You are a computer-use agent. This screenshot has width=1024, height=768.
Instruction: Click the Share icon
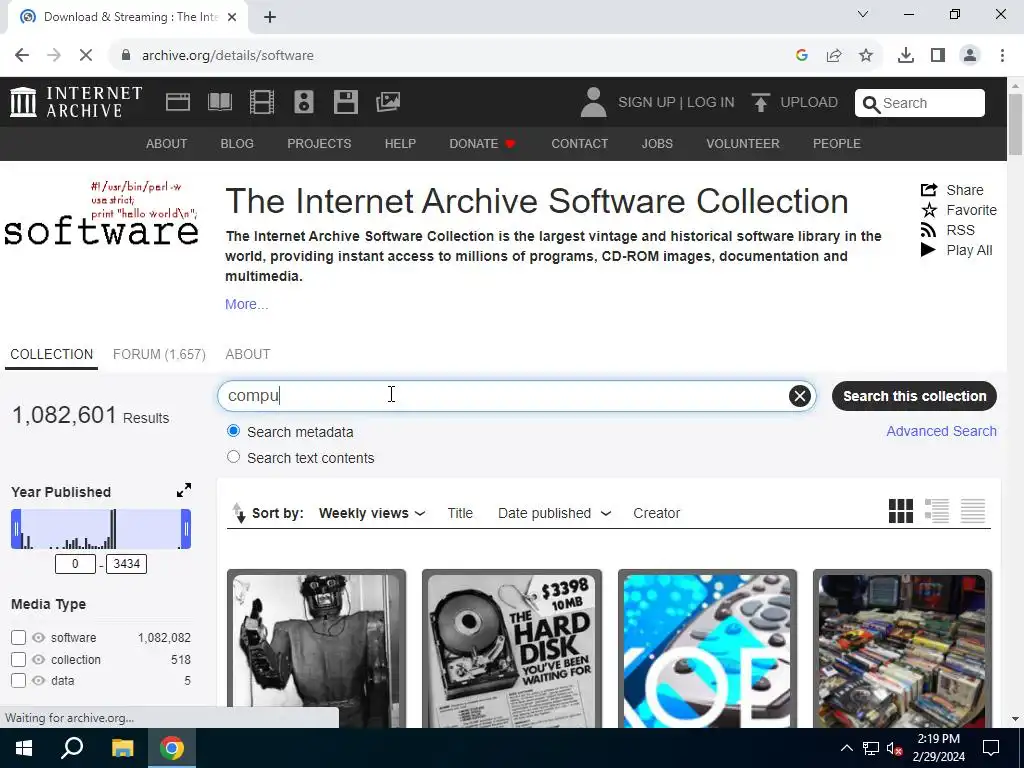[929, 190]
